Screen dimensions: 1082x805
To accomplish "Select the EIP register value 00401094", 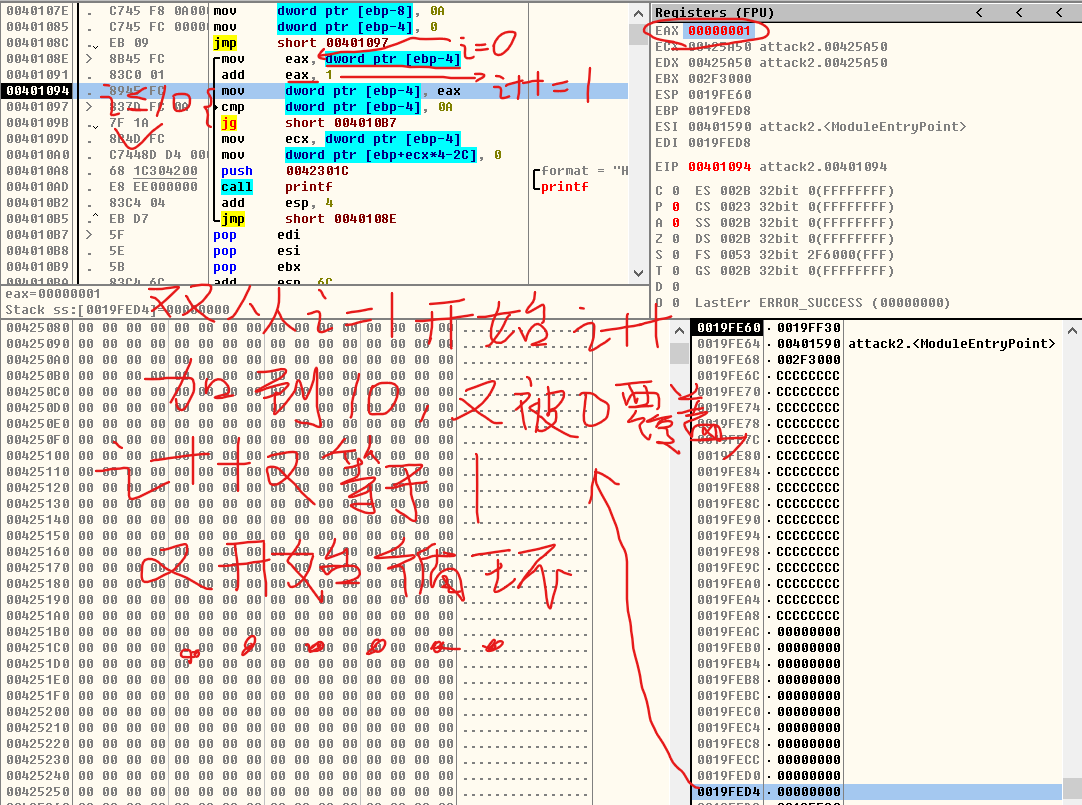I will click(718, 167).
